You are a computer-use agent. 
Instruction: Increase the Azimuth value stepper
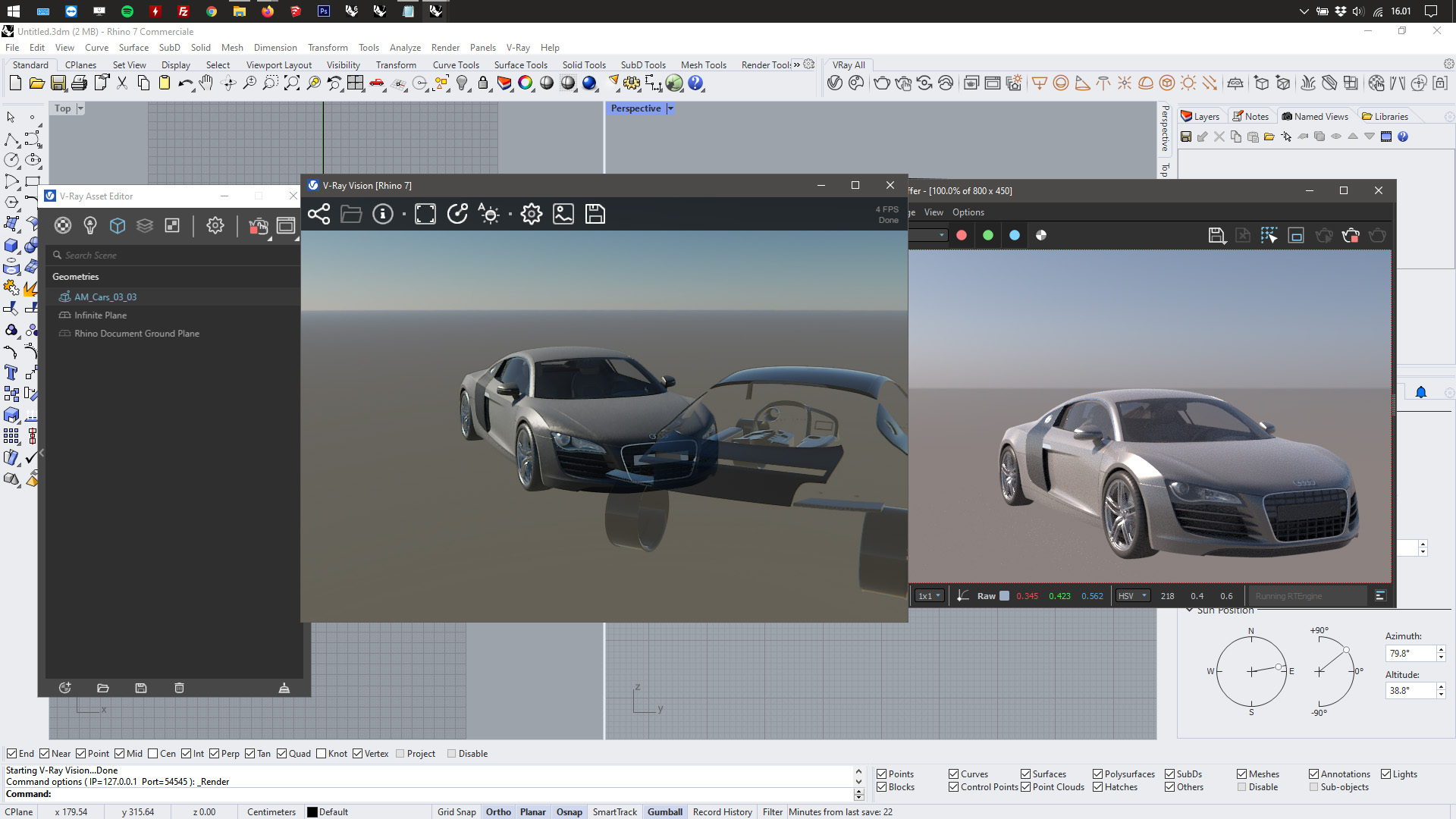pos(1442,649)
